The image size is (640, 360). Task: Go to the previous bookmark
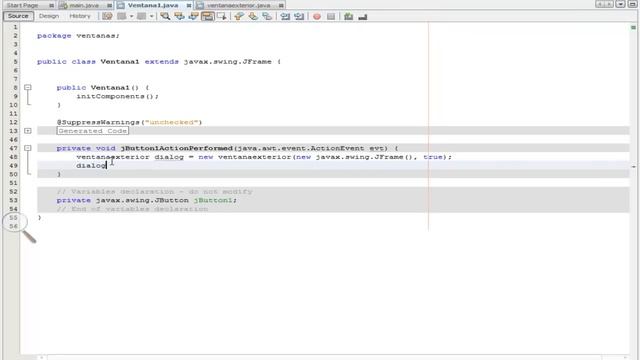(x=239, y=16)
